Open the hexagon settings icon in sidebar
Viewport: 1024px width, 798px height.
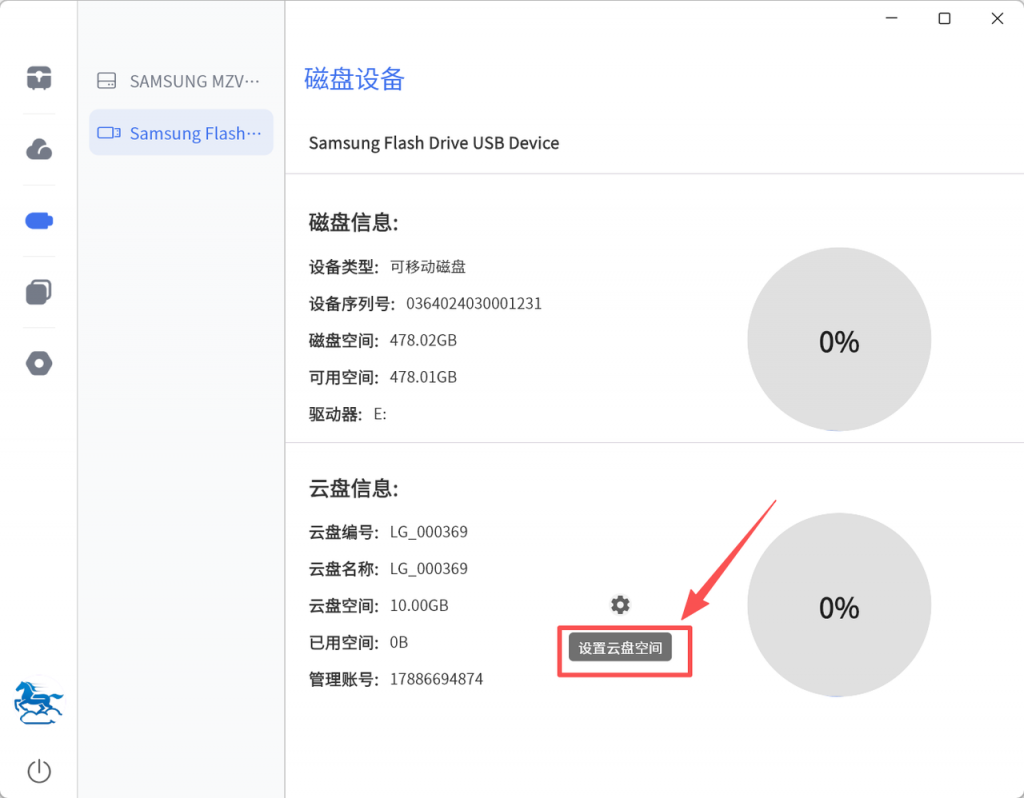[39, 363]
